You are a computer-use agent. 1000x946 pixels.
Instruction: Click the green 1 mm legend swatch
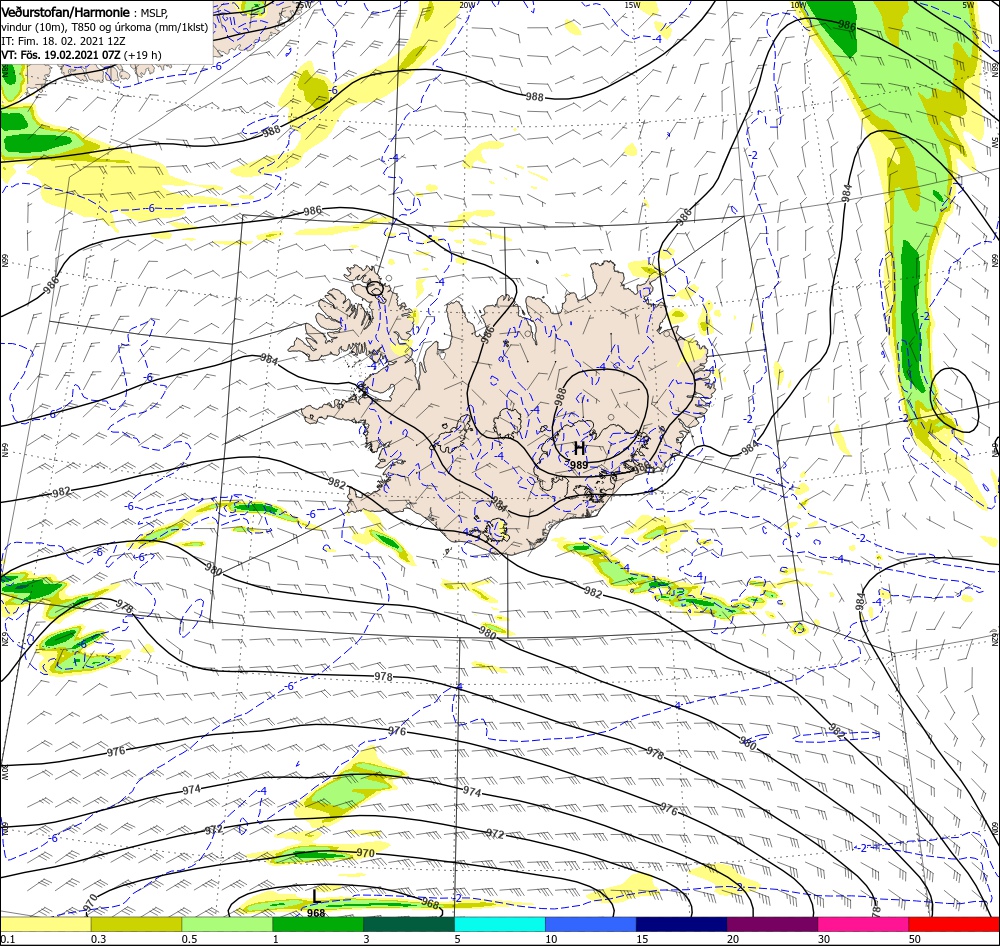point(318,924)
